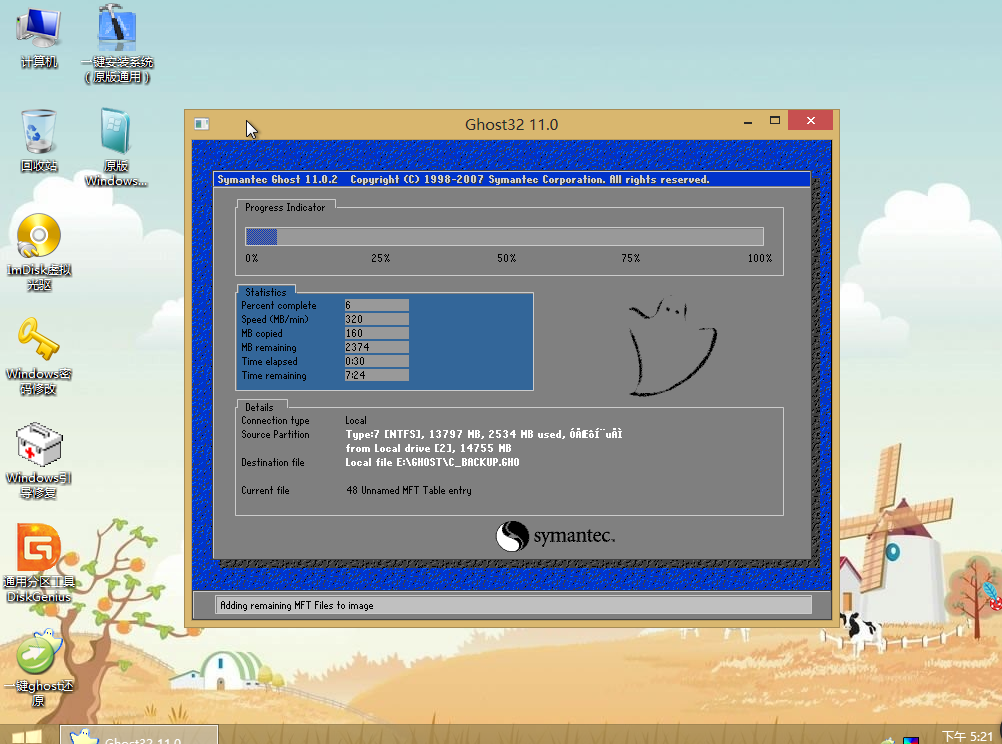Viewport: 1002px width, 744px height.
Task: Click the Symantec logo in Ghost
Action: [x=555, y=537]
